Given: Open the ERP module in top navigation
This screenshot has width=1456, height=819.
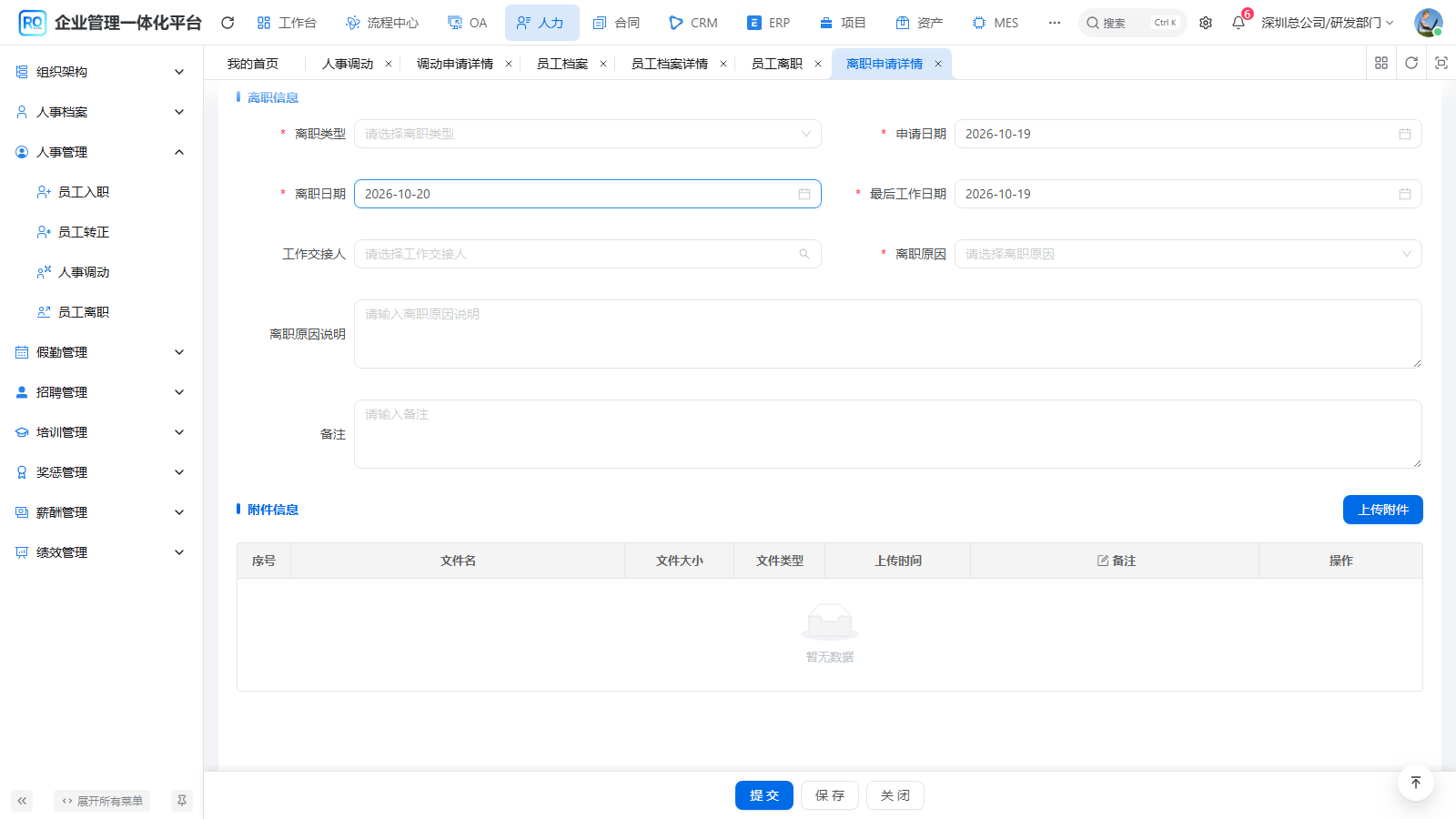Looking at the screenshot, I should tap(768, 23).
